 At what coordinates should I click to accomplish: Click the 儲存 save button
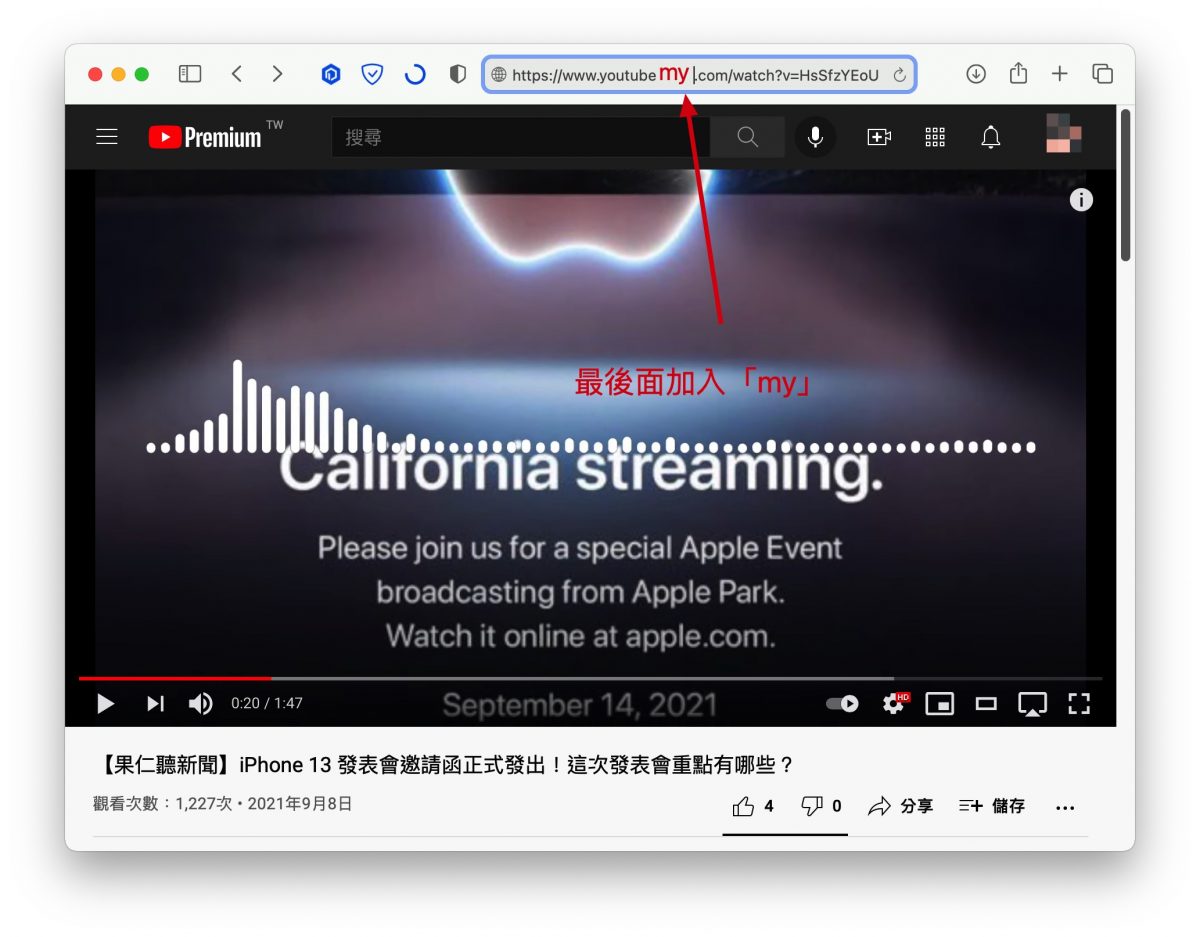(991, 806)
